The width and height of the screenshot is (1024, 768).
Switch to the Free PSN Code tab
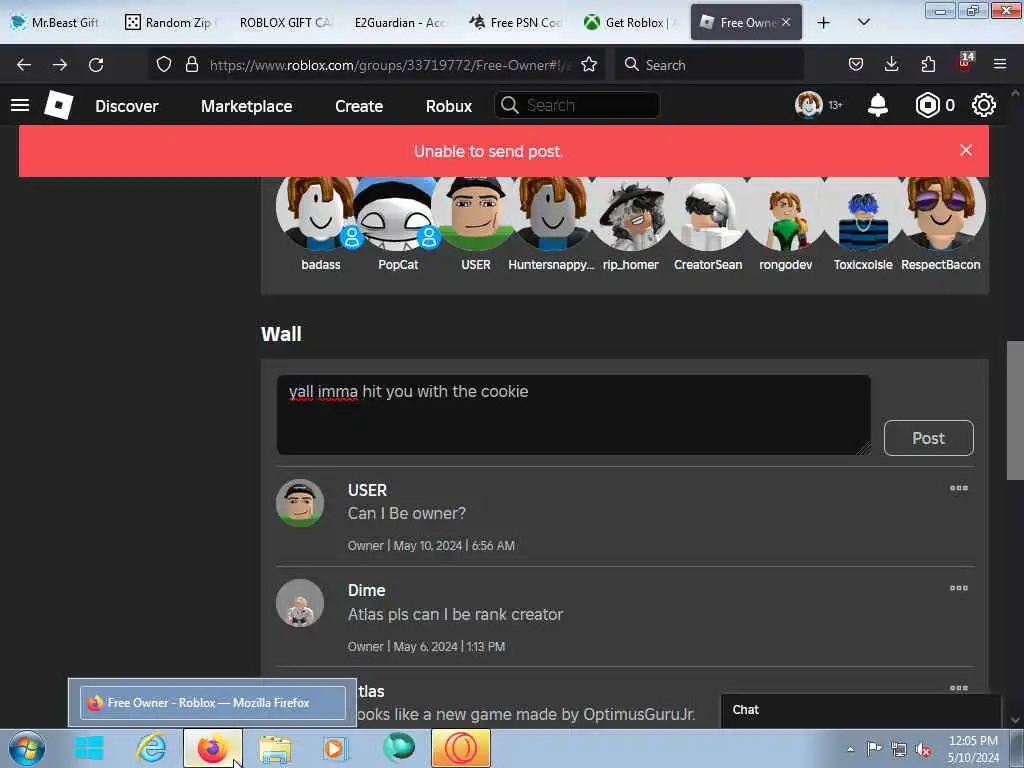[515, 22]
